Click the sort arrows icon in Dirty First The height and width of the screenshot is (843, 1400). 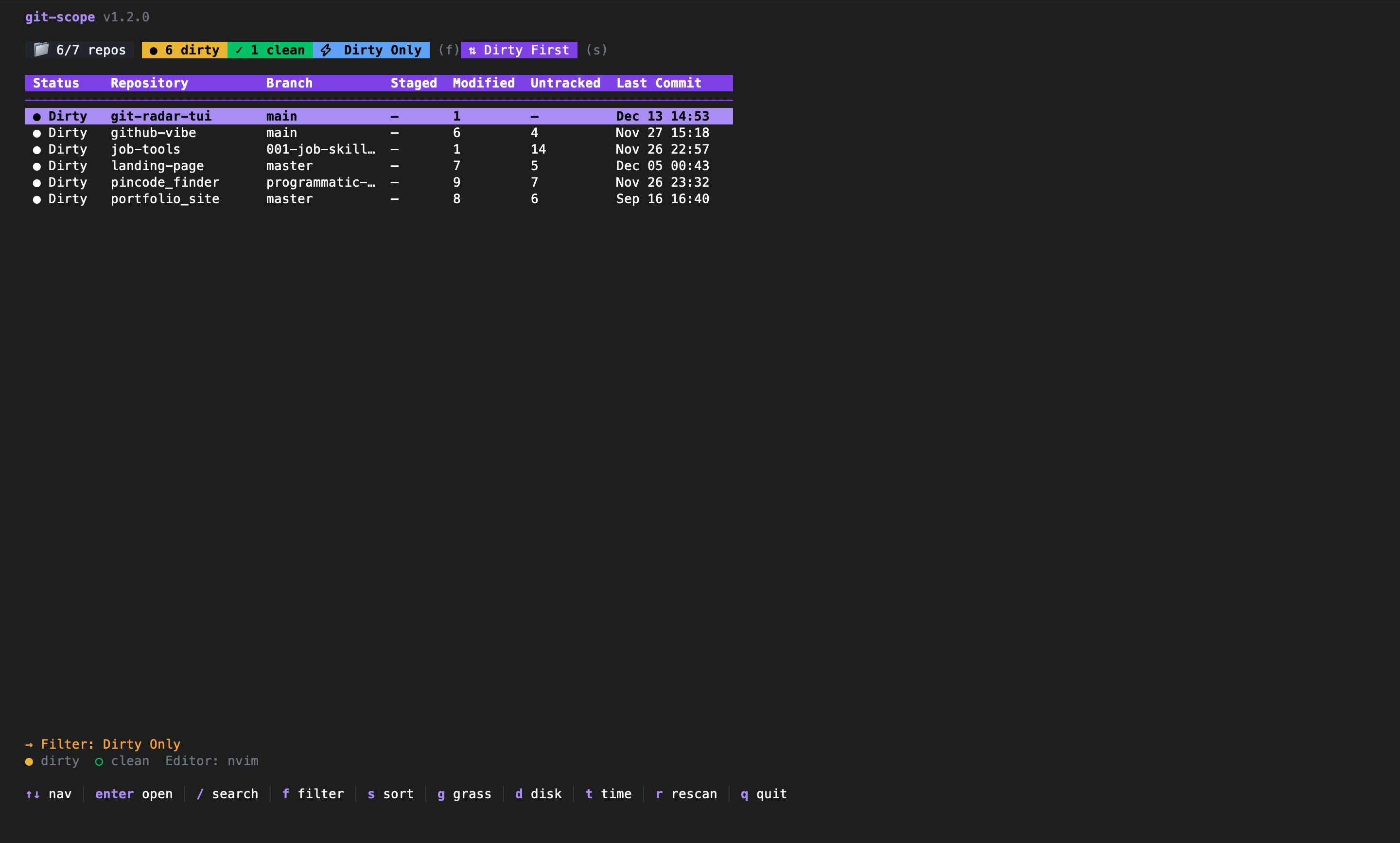pyautogui.click(x=472, y=51)
